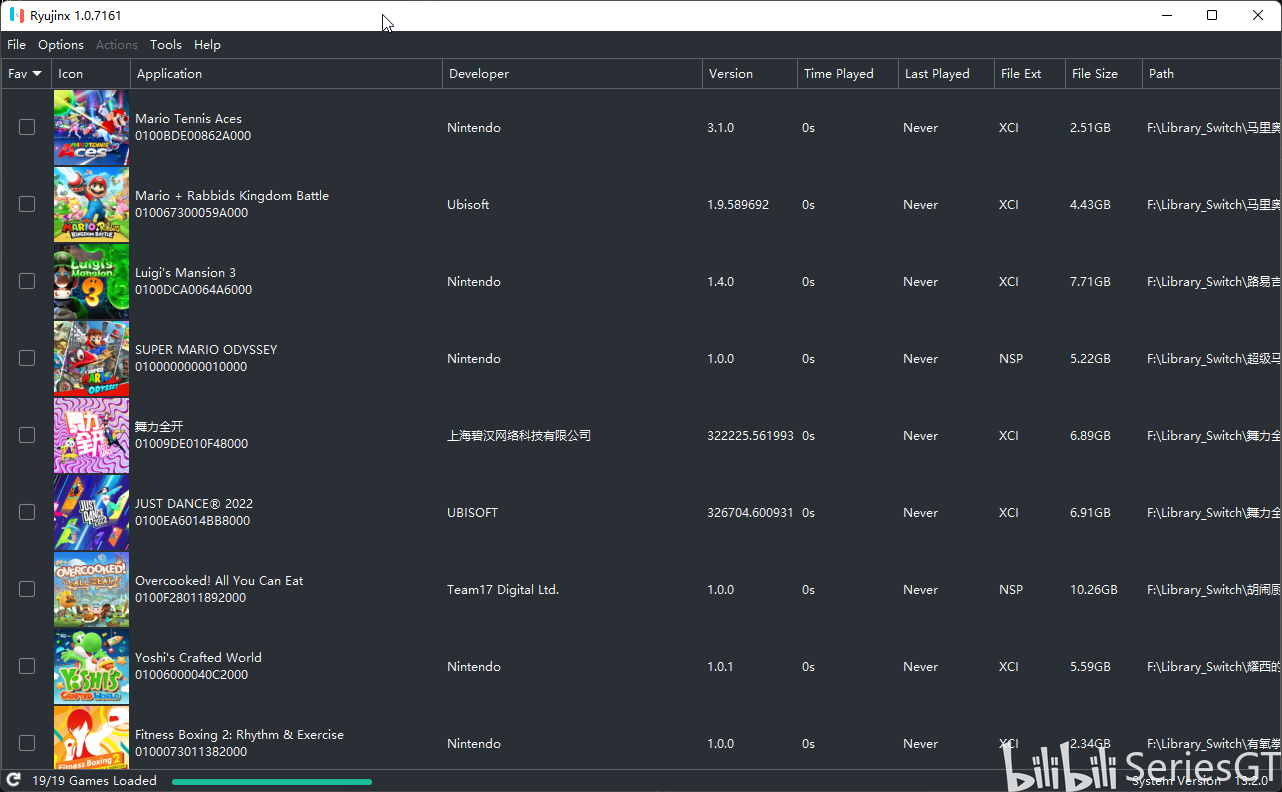Click the Ryujinx logo in title bar
Screen dimensions: 1282x792
pos(16,15)
